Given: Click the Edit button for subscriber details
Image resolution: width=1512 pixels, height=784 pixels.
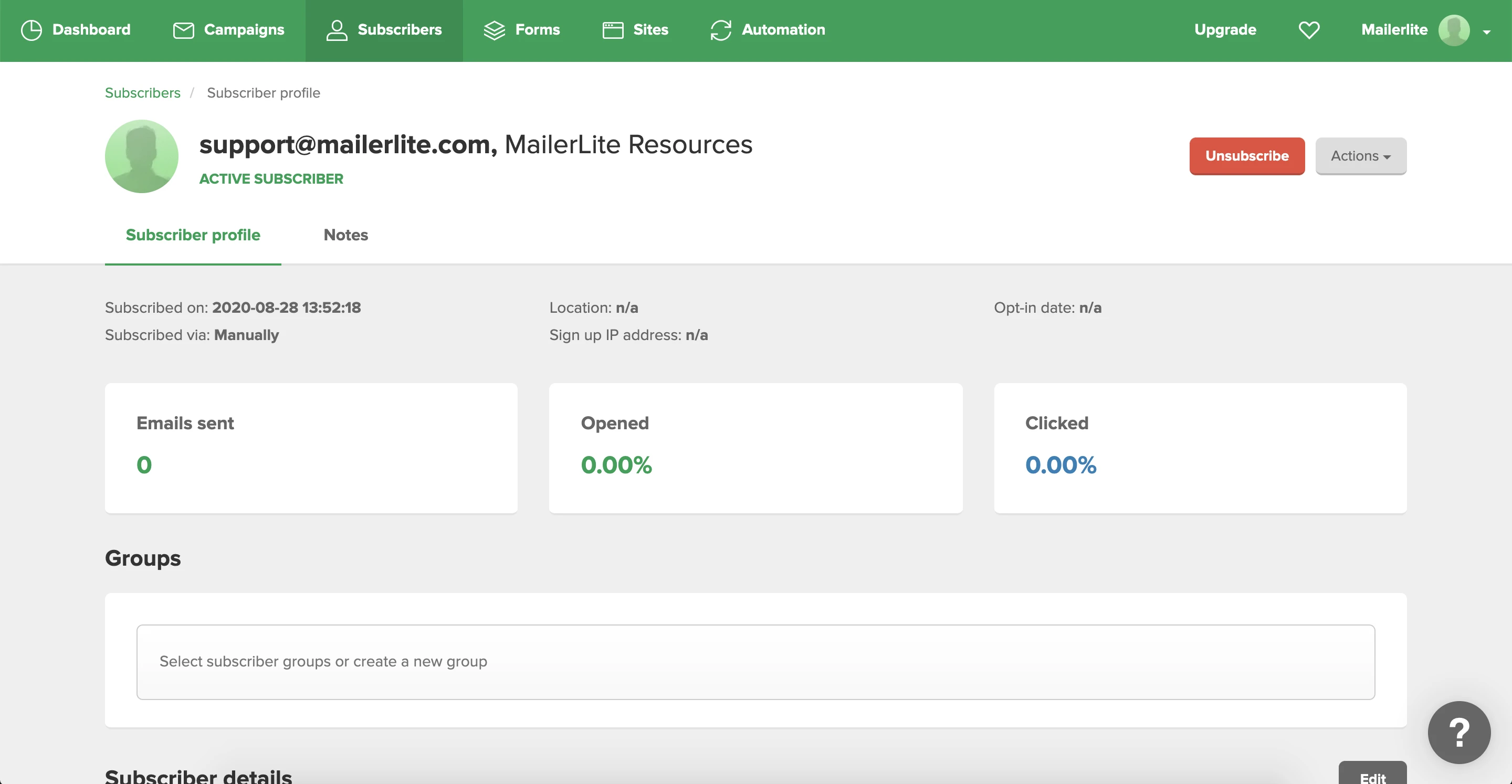Looking at the screenshot, I should 1372,776.
